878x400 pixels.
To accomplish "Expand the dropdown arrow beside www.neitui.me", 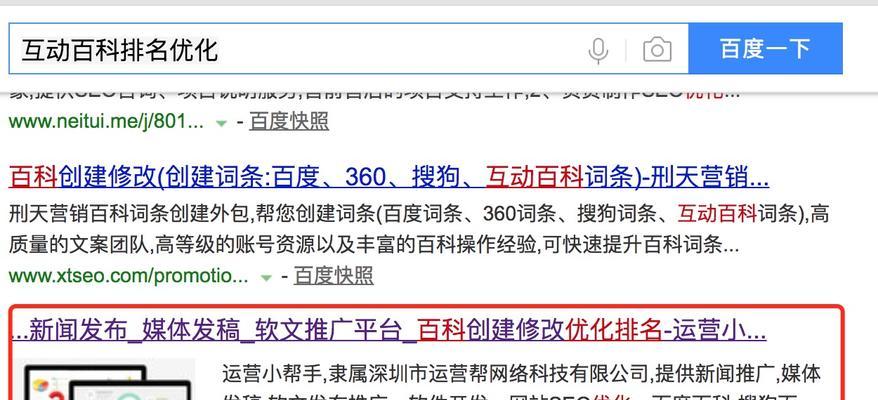I will point(222,123).
